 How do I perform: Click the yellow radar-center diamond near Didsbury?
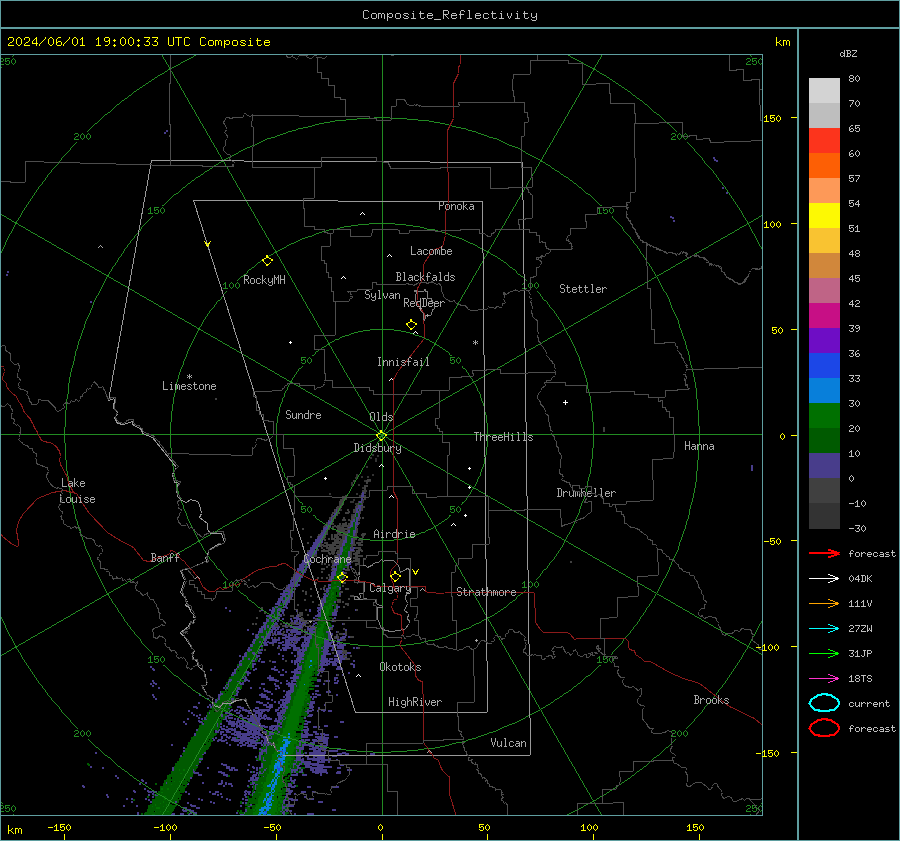[x=381, y=436]
